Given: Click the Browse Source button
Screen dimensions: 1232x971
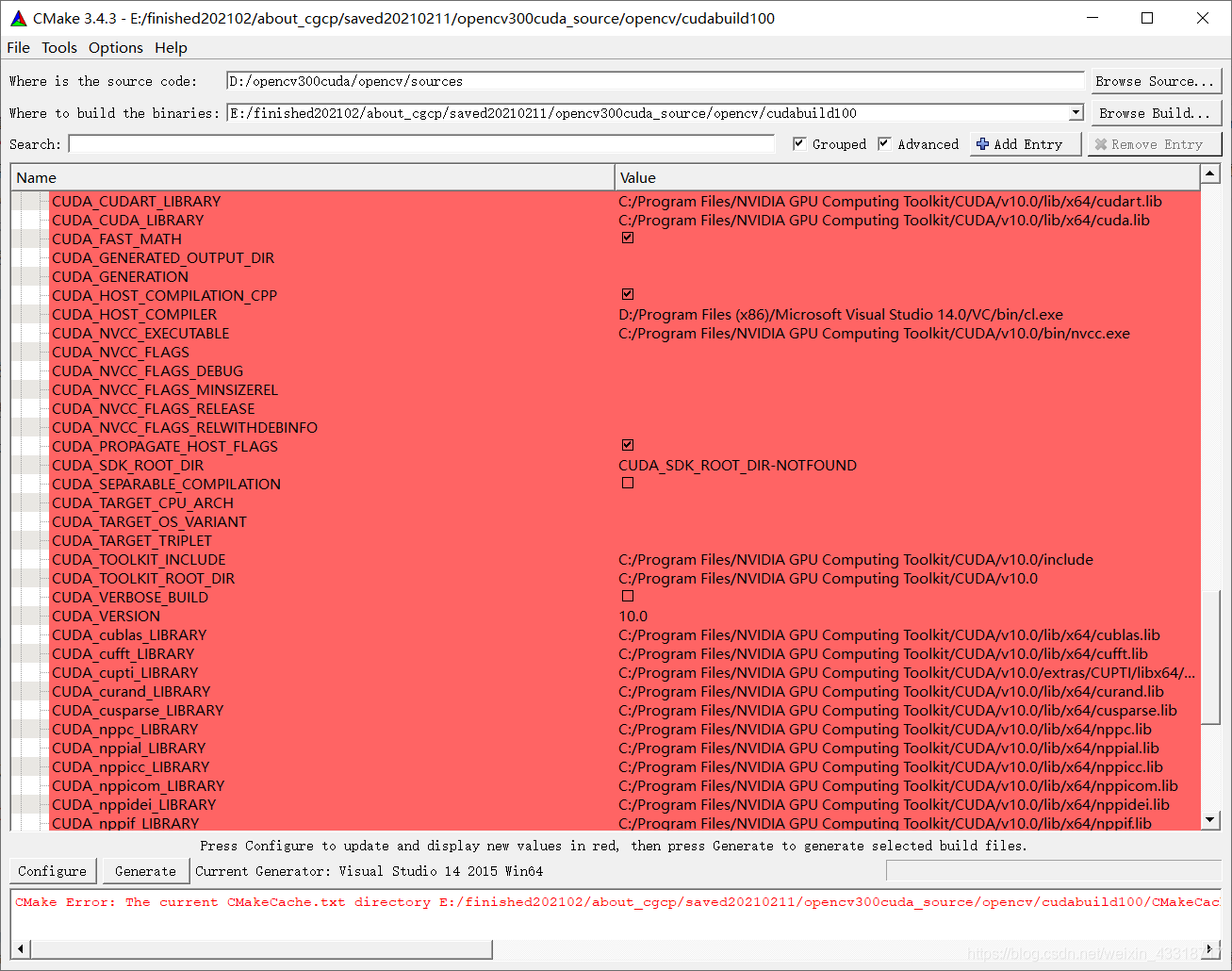Looking at the screenshot, I should 1156,81.
